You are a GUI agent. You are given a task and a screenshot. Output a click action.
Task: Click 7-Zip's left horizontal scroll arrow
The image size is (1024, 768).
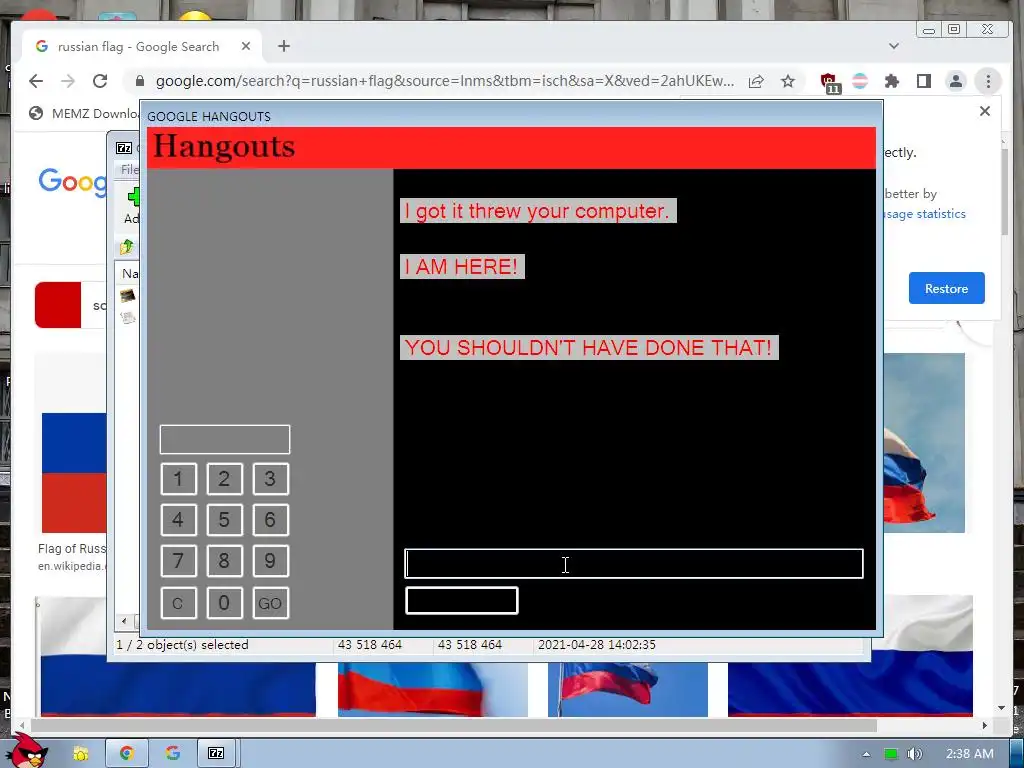coord(124,621)
